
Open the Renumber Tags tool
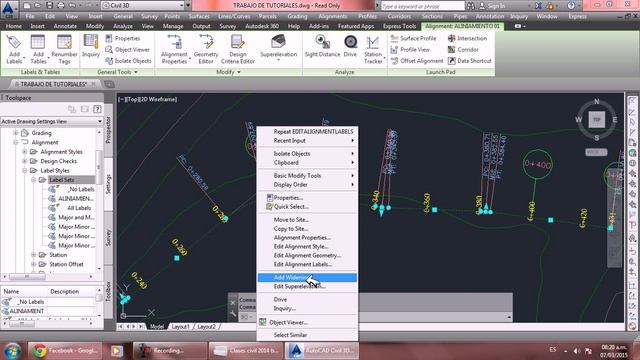(64, 49)
